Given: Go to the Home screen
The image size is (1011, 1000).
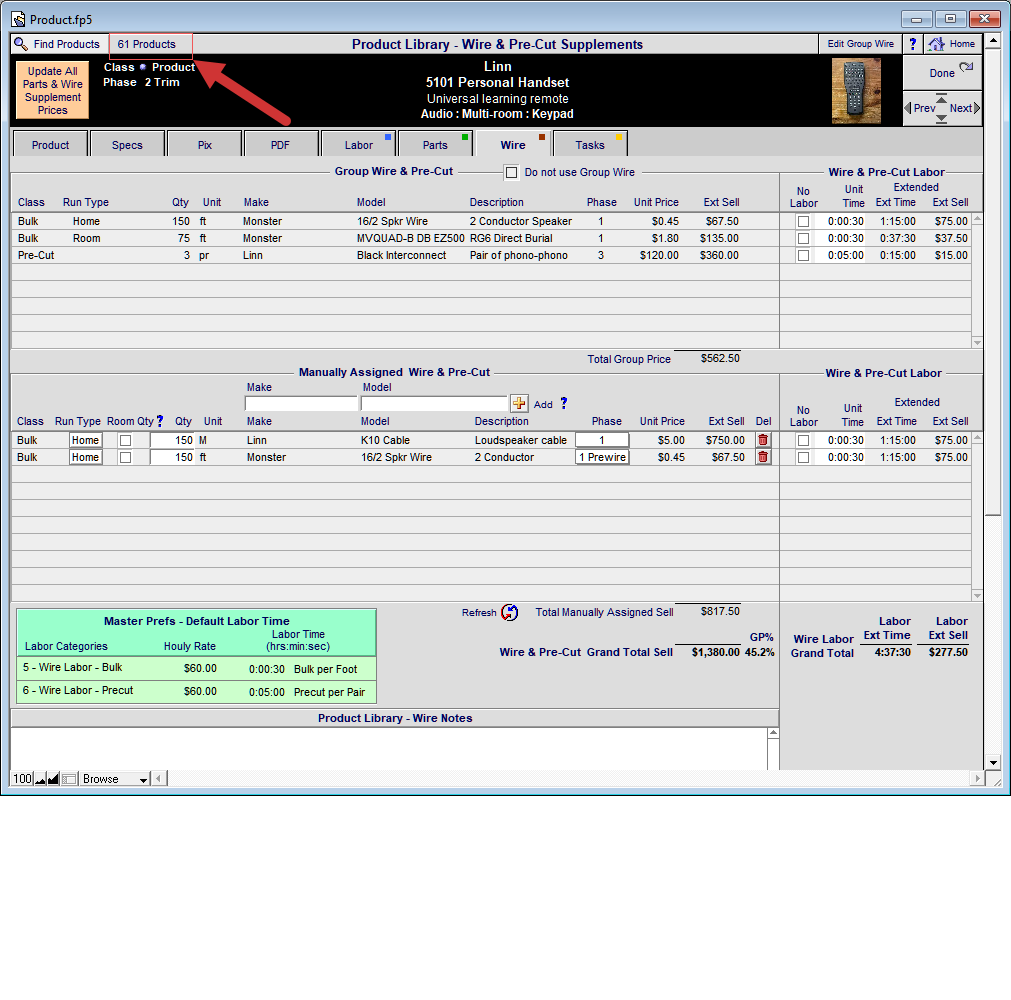Looking at the screenshot, I should 953,44.
